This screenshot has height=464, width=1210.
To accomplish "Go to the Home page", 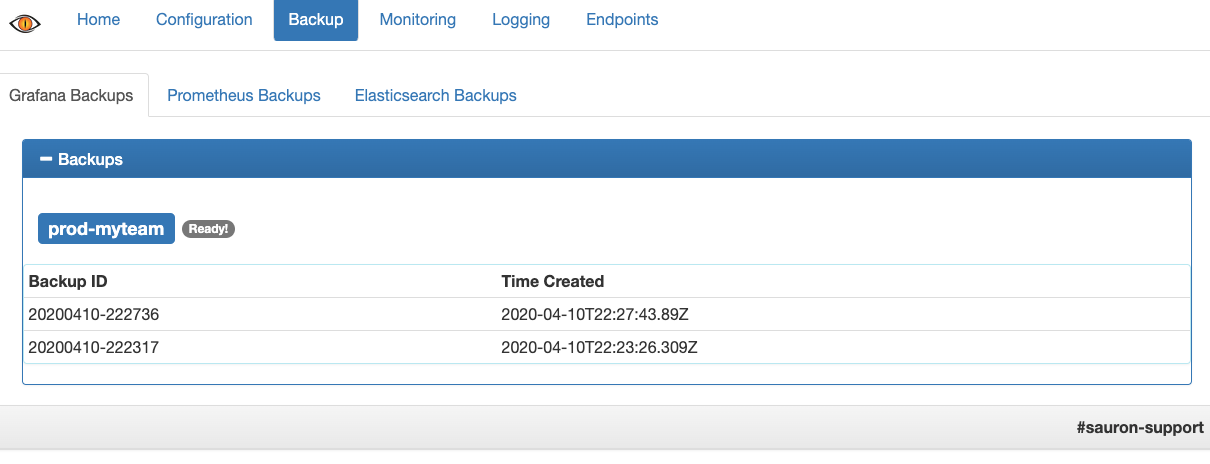I will click(x=98, y=20).
